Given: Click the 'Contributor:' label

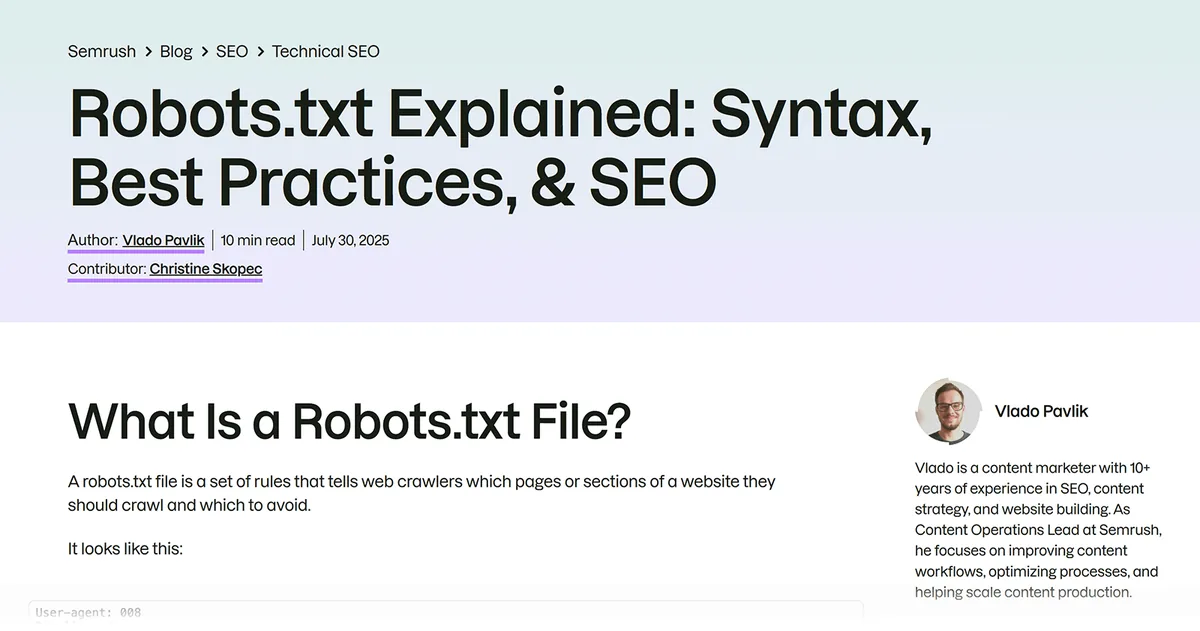Looking at the screenshot, I should click(107, 269).
